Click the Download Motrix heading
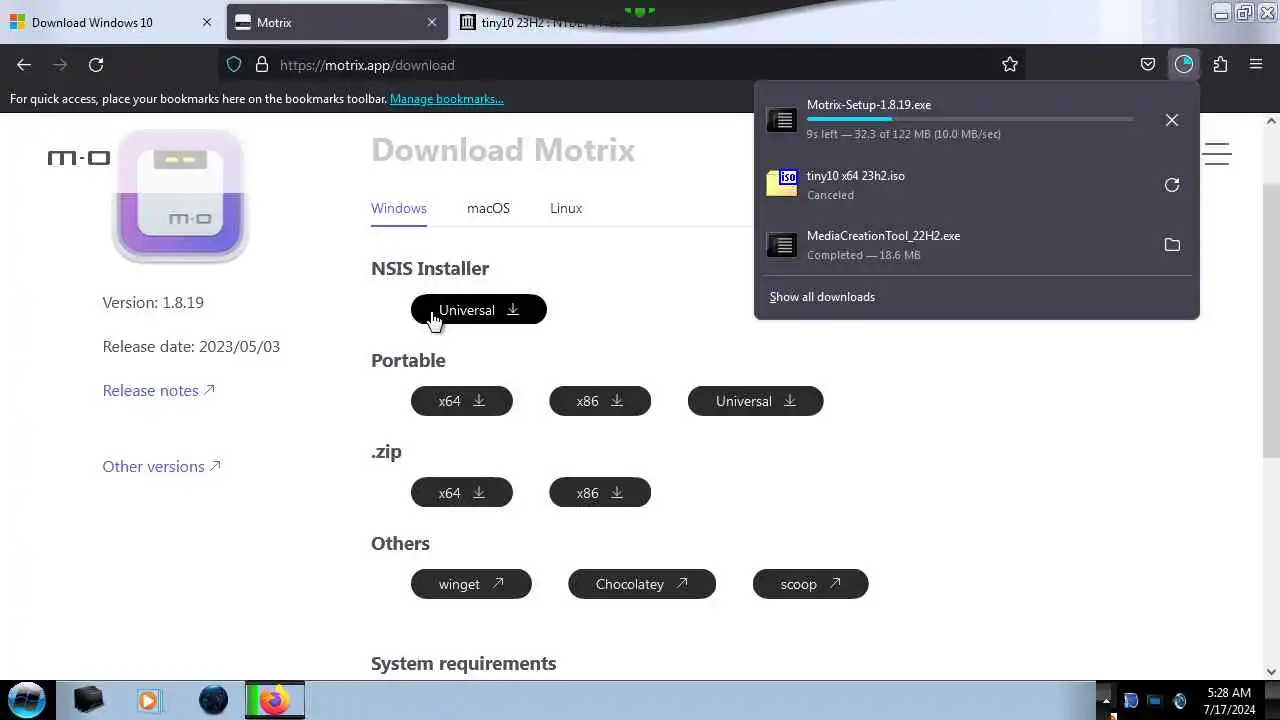 pos(503,150)
